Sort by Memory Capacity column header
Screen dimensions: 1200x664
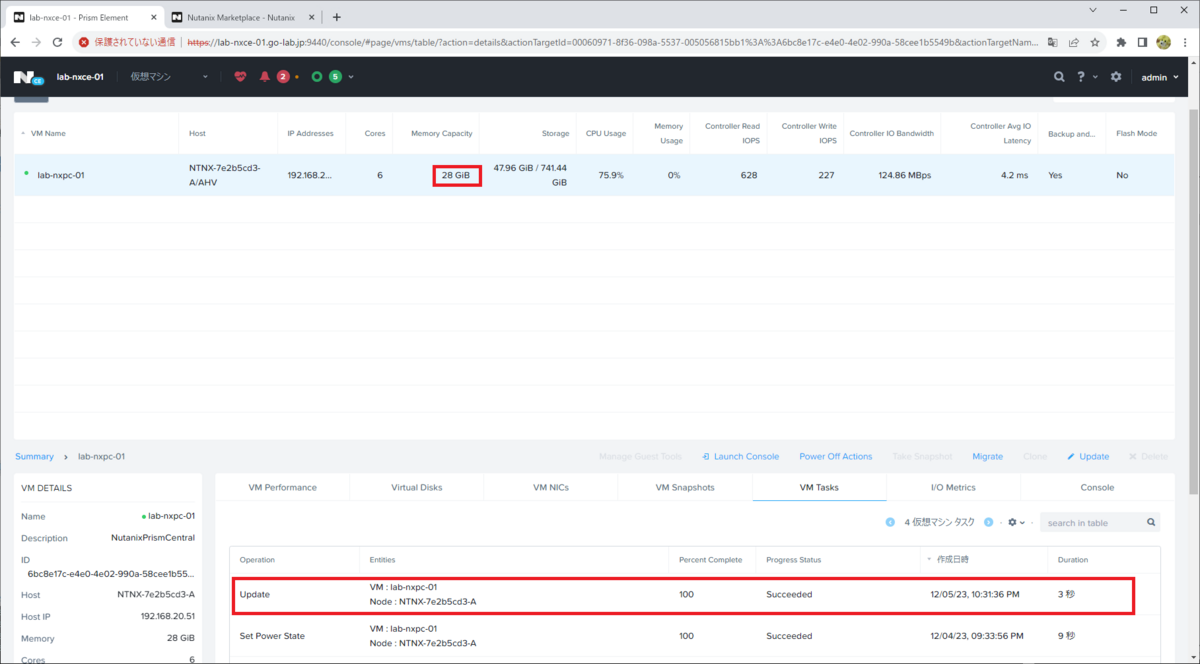point(441,133)
